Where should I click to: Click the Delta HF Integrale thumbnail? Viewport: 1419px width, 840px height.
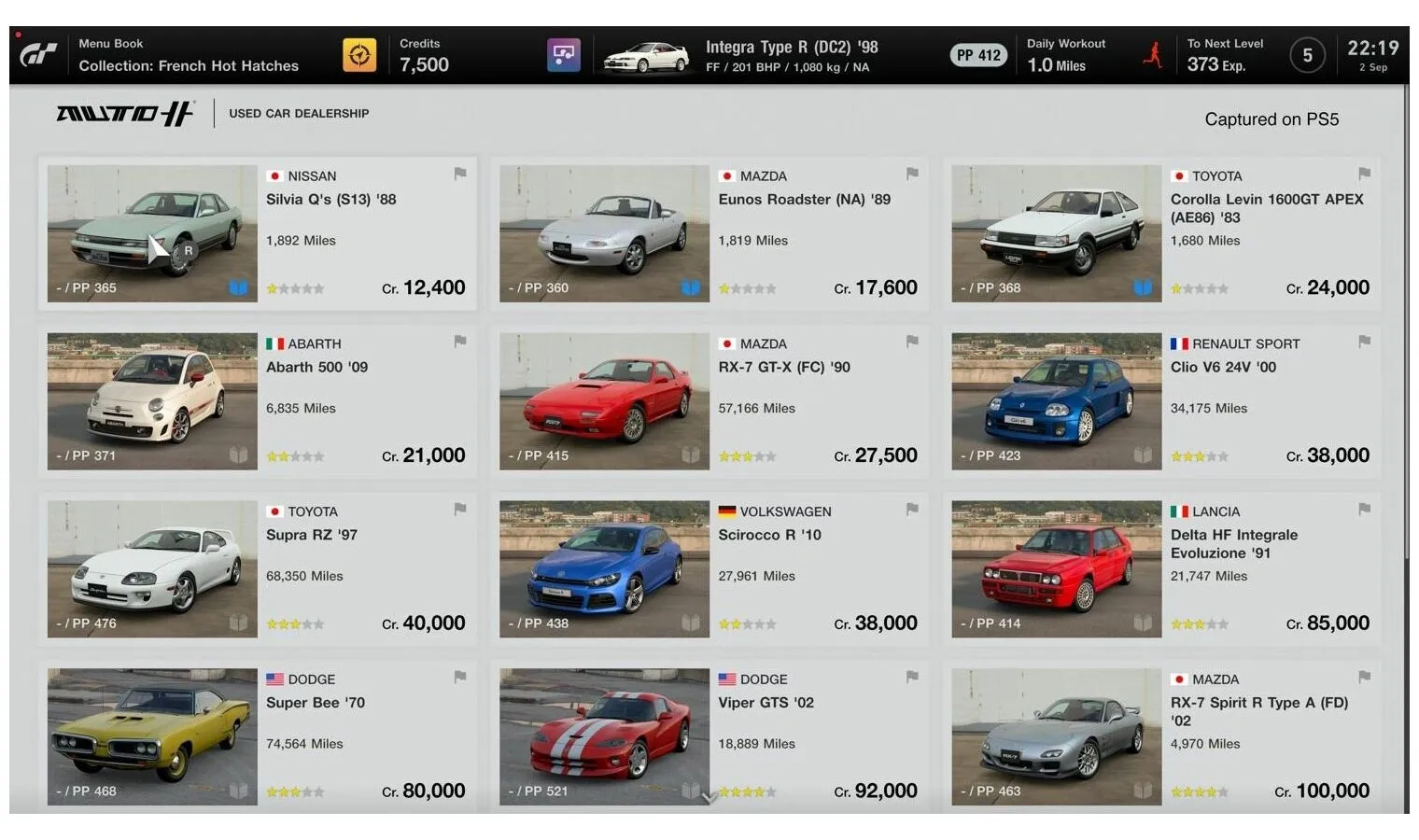click(1056, 569)
